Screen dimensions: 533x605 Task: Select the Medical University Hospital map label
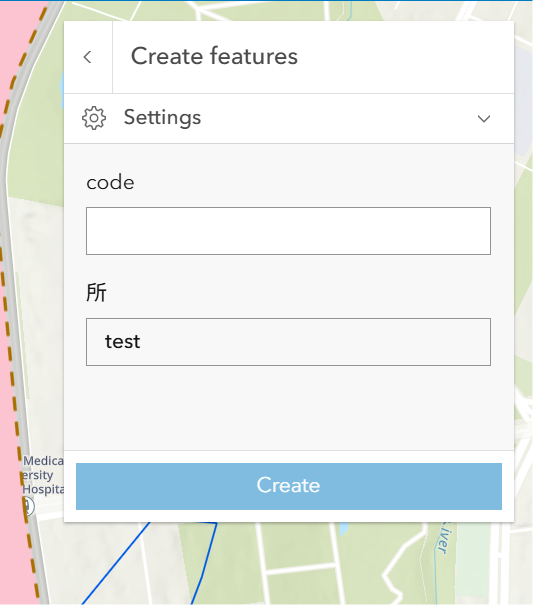tap(42, 475)
